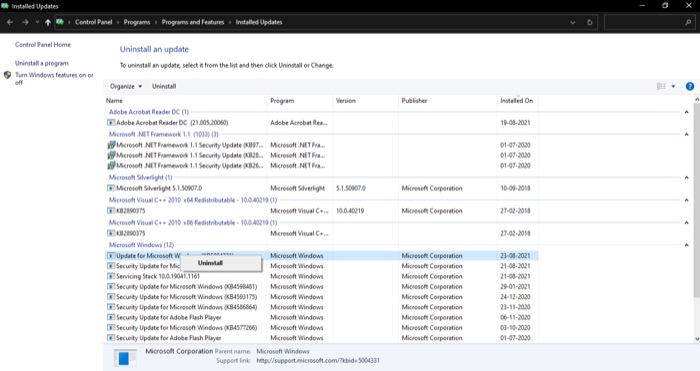This screenshot has width=700, height=371.
Task: Click the 23-08-2021 installed date cell
Action: (x=515, y=256)
